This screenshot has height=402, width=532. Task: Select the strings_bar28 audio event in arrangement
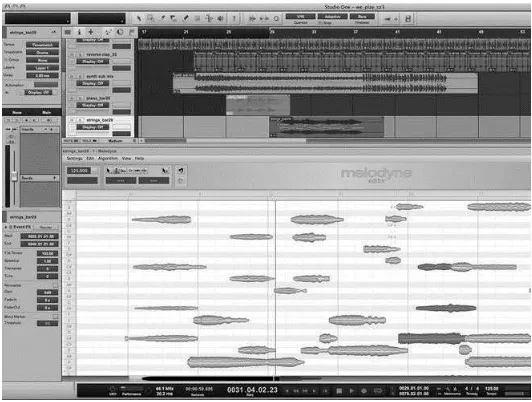[x=326, y=127]
